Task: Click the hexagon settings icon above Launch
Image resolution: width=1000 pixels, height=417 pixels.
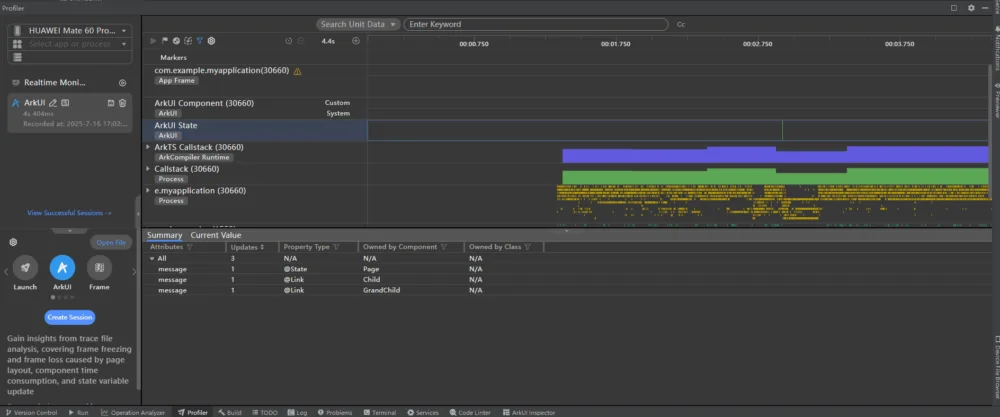Action: click(13, 242)
